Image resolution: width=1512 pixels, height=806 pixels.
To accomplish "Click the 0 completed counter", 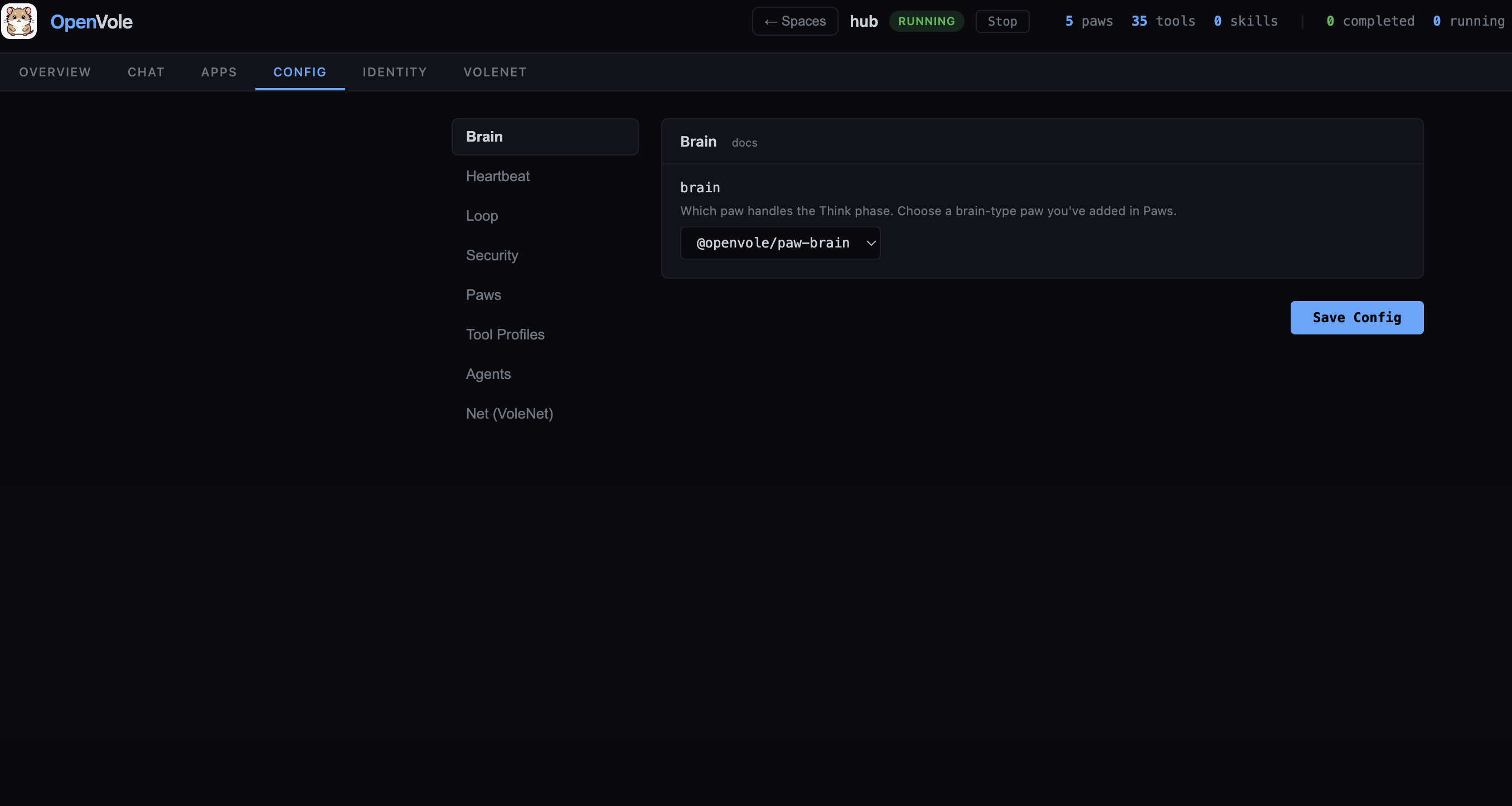I will (1370, 21).
